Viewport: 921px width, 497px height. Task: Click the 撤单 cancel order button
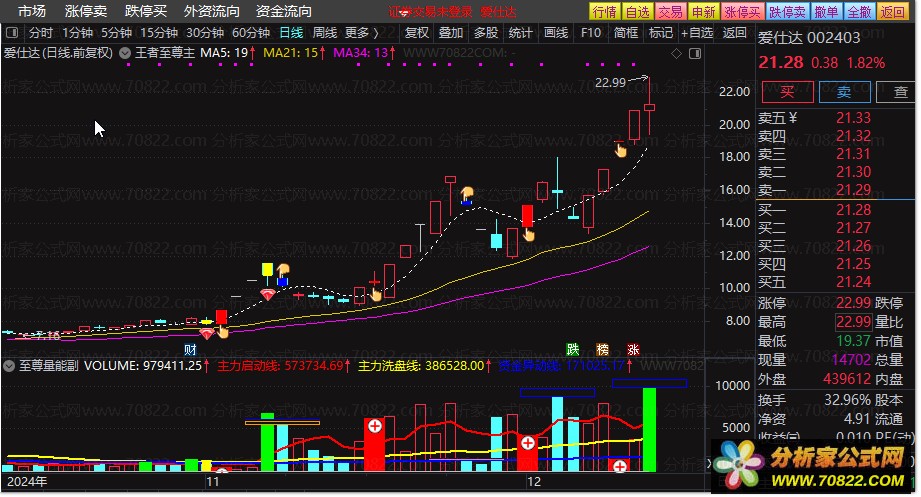[827, 12]
